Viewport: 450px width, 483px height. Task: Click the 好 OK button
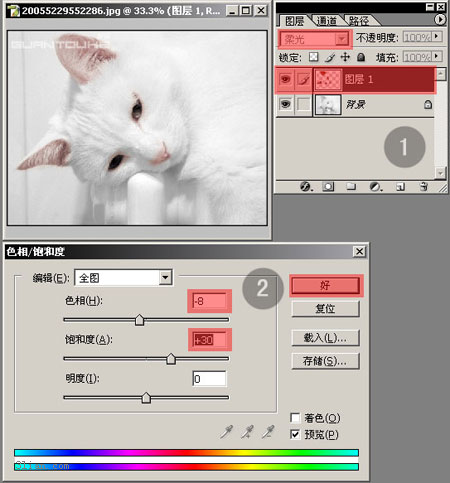coord(326,285)
